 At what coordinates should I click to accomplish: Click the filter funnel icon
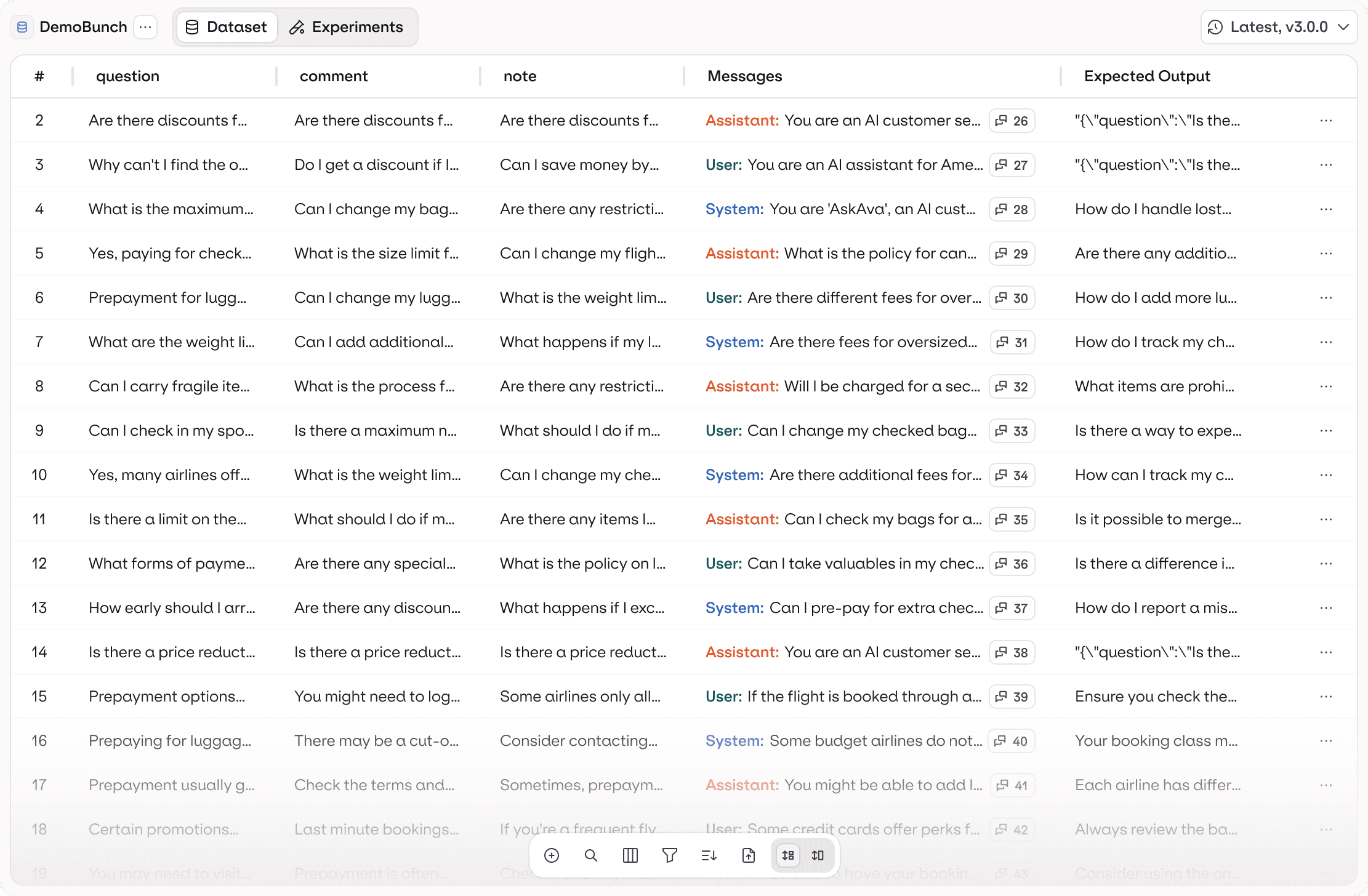(670, 855)
